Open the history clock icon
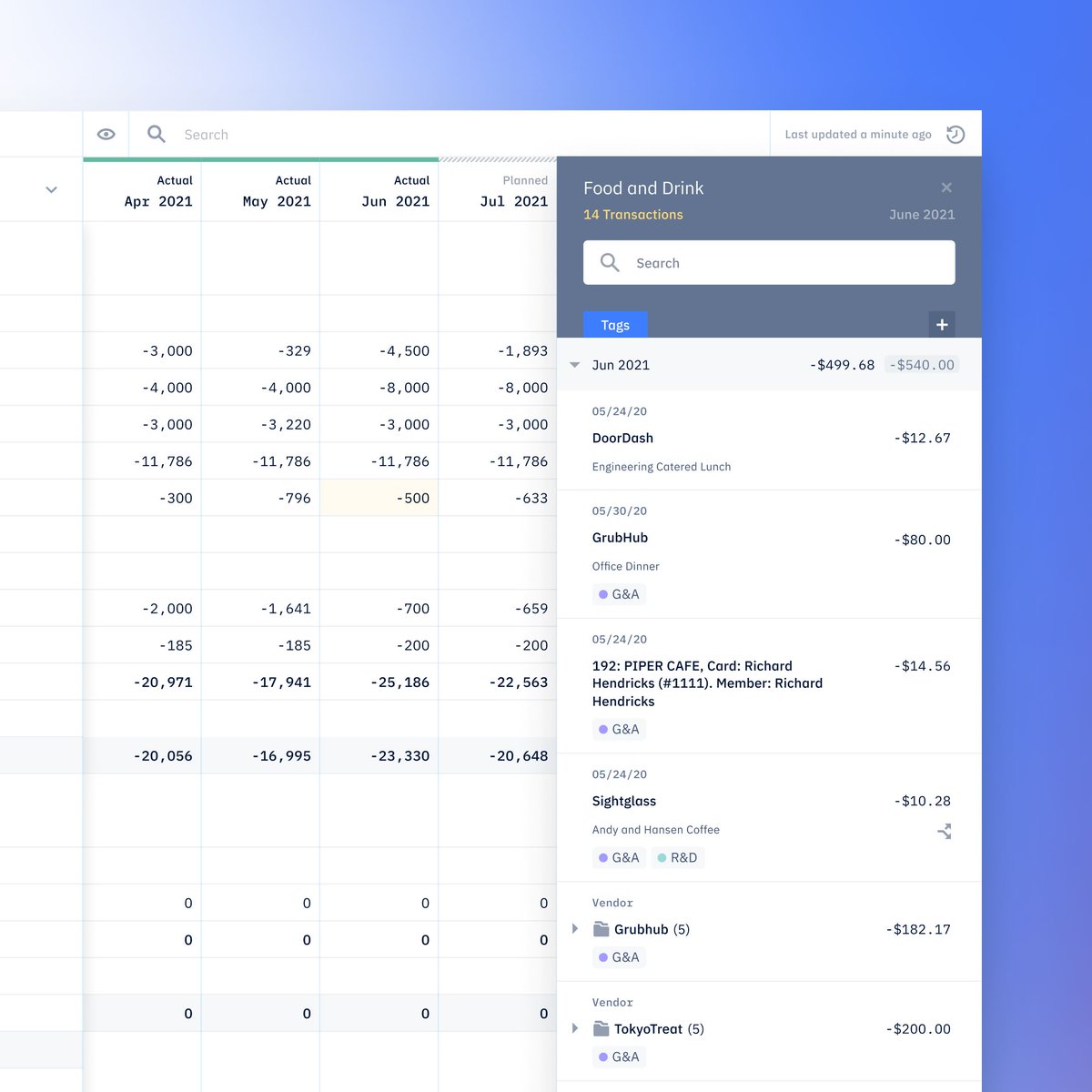 click(x=955, y=135)
